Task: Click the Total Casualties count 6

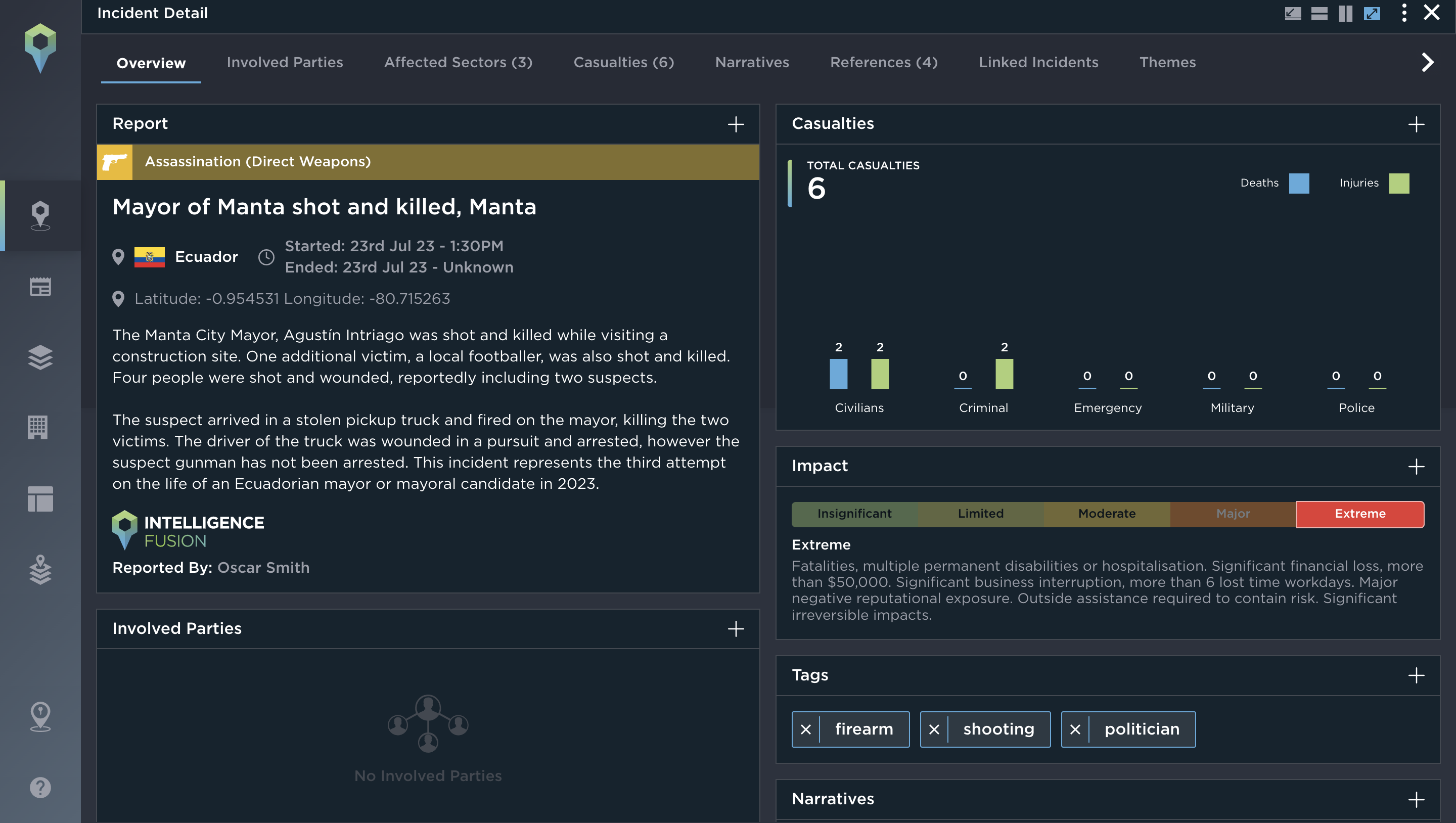Action: point(816,188)
